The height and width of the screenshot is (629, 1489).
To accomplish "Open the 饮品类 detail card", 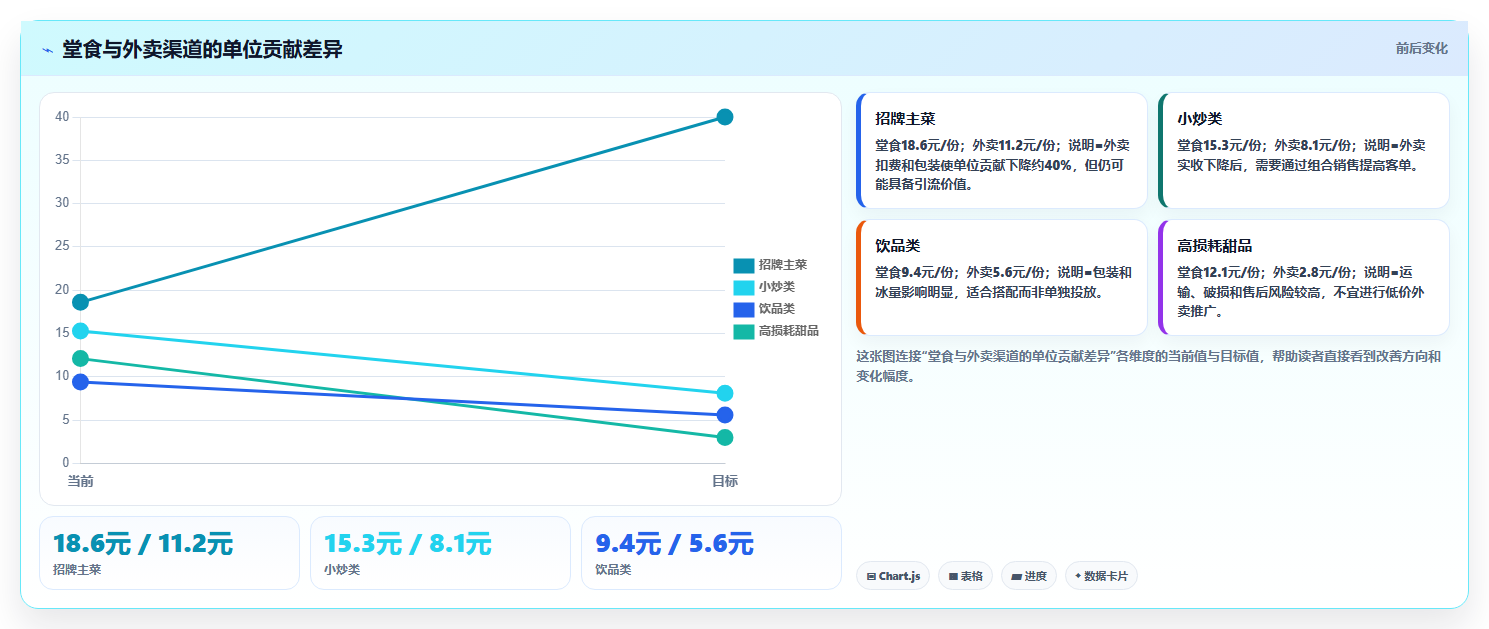I will (1002, 277).
